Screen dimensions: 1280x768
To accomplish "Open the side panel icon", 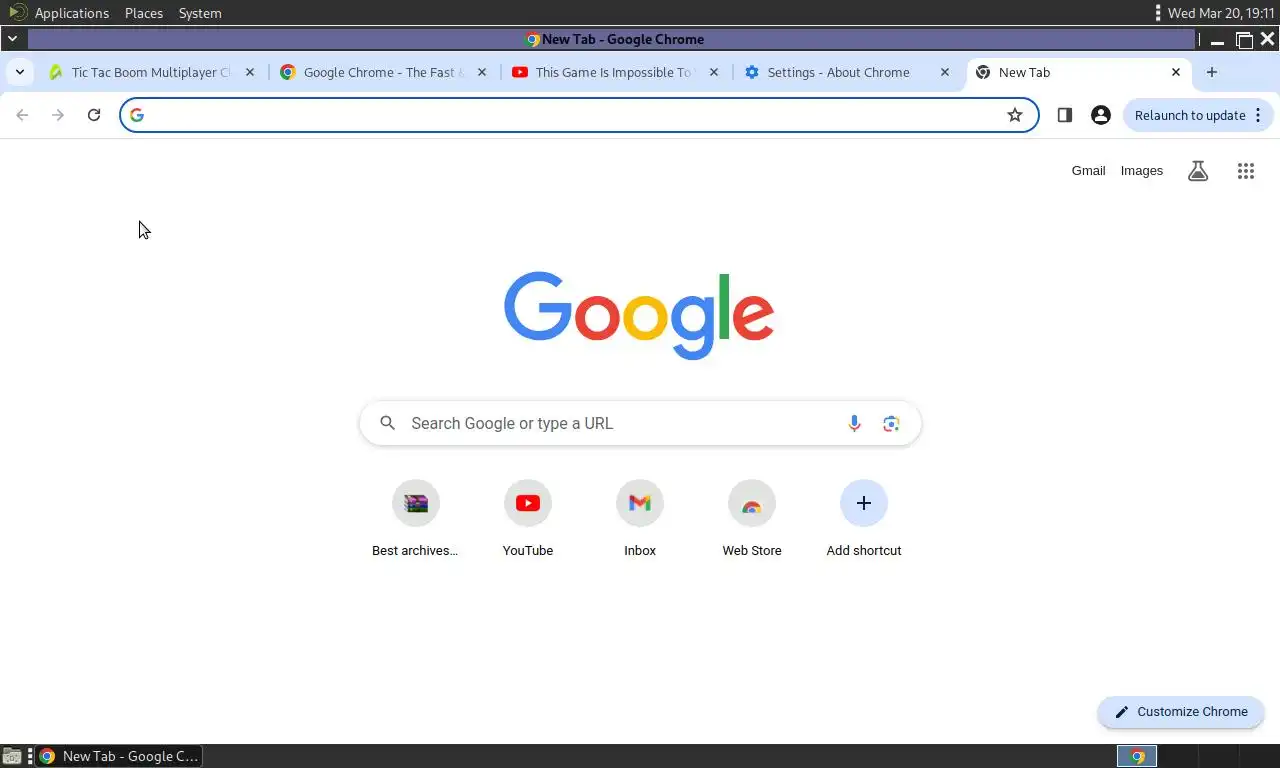I will 1064,115.
